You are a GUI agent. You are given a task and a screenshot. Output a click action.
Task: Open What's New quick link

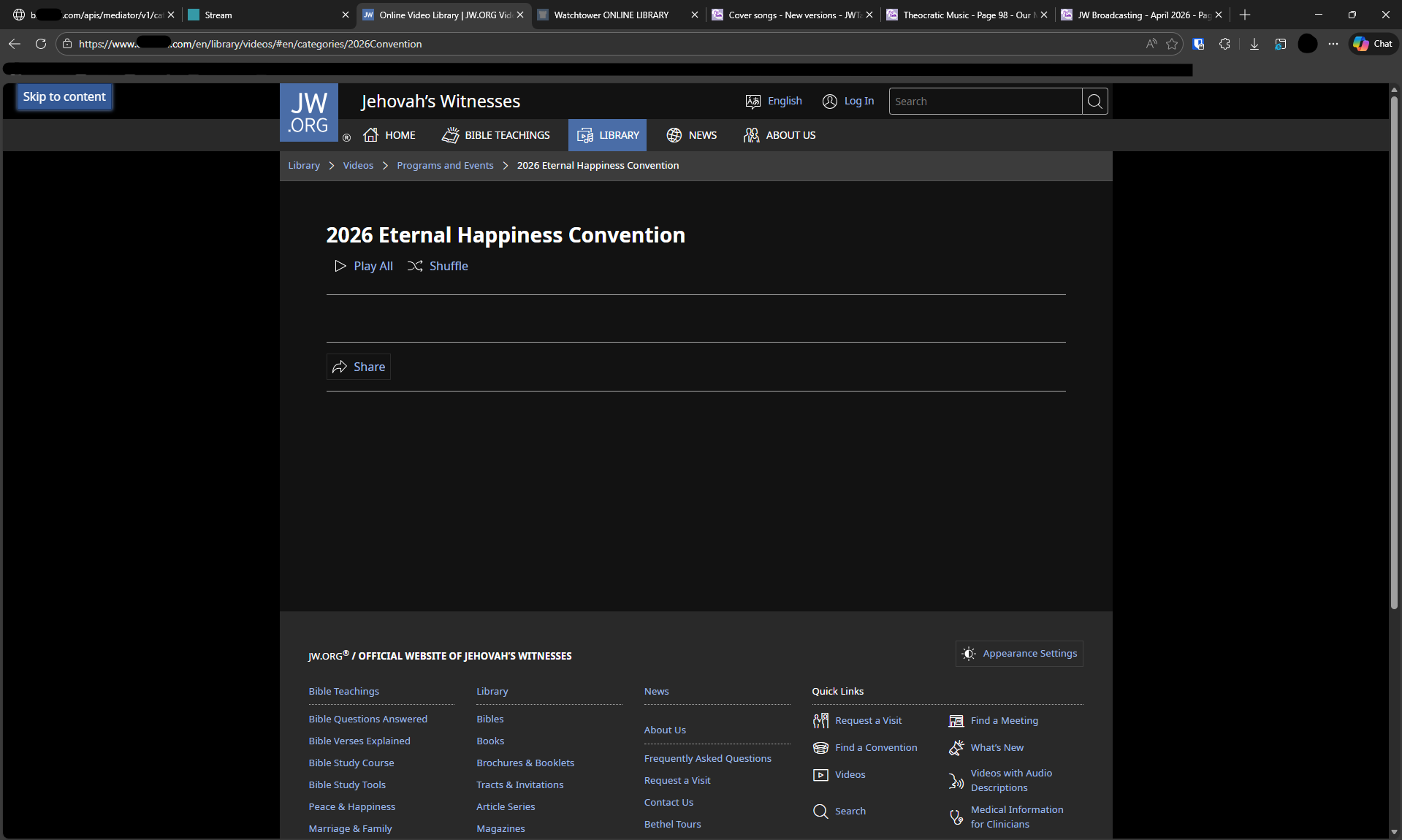997,747
